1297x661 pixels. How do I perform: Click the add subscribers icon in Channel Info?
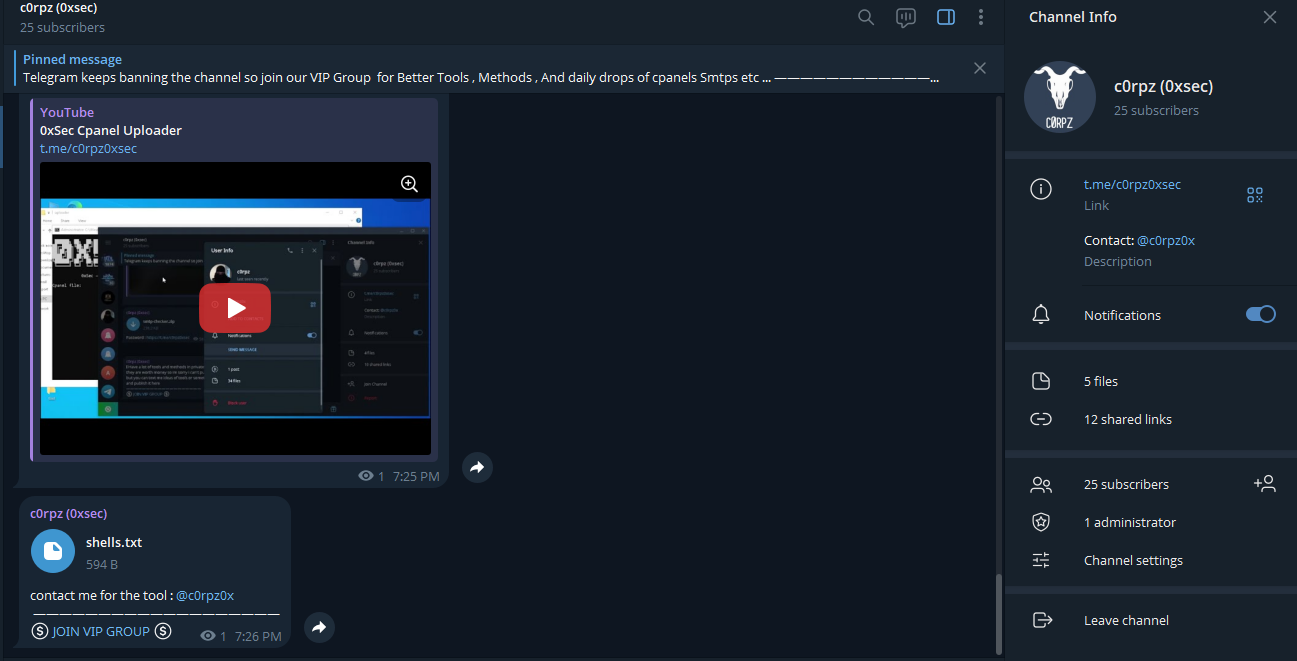(x=1265, y=483)
